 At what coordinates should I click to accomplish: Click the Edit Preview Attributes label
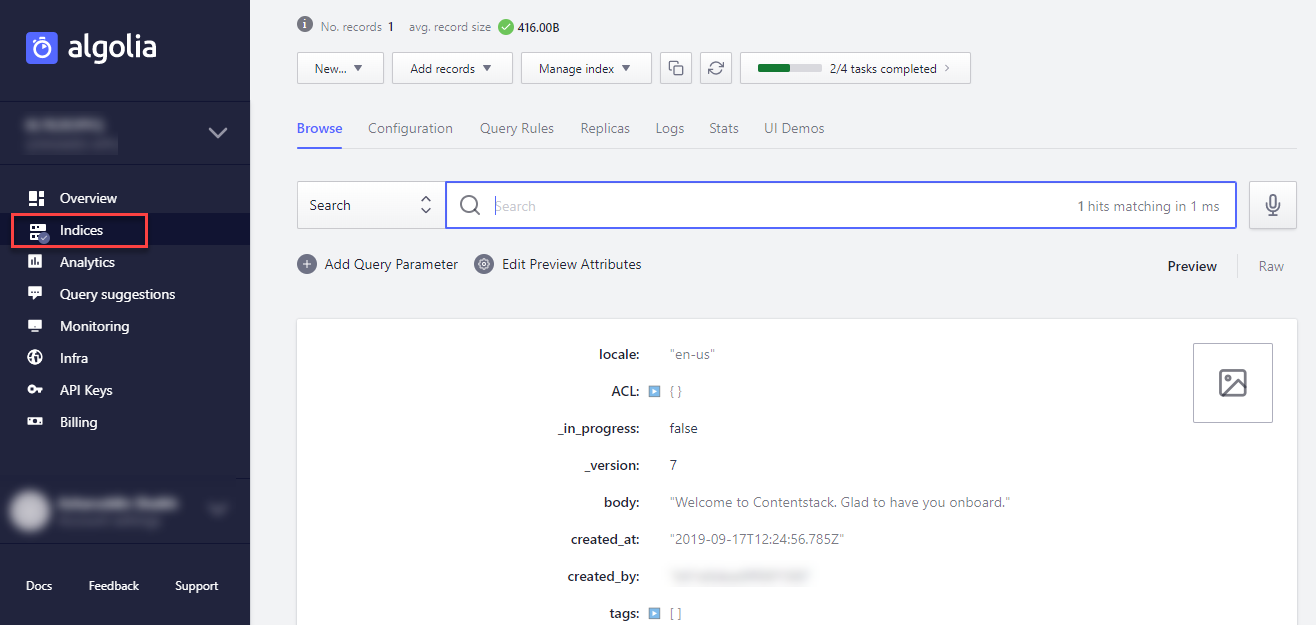(x=572, y=265)
